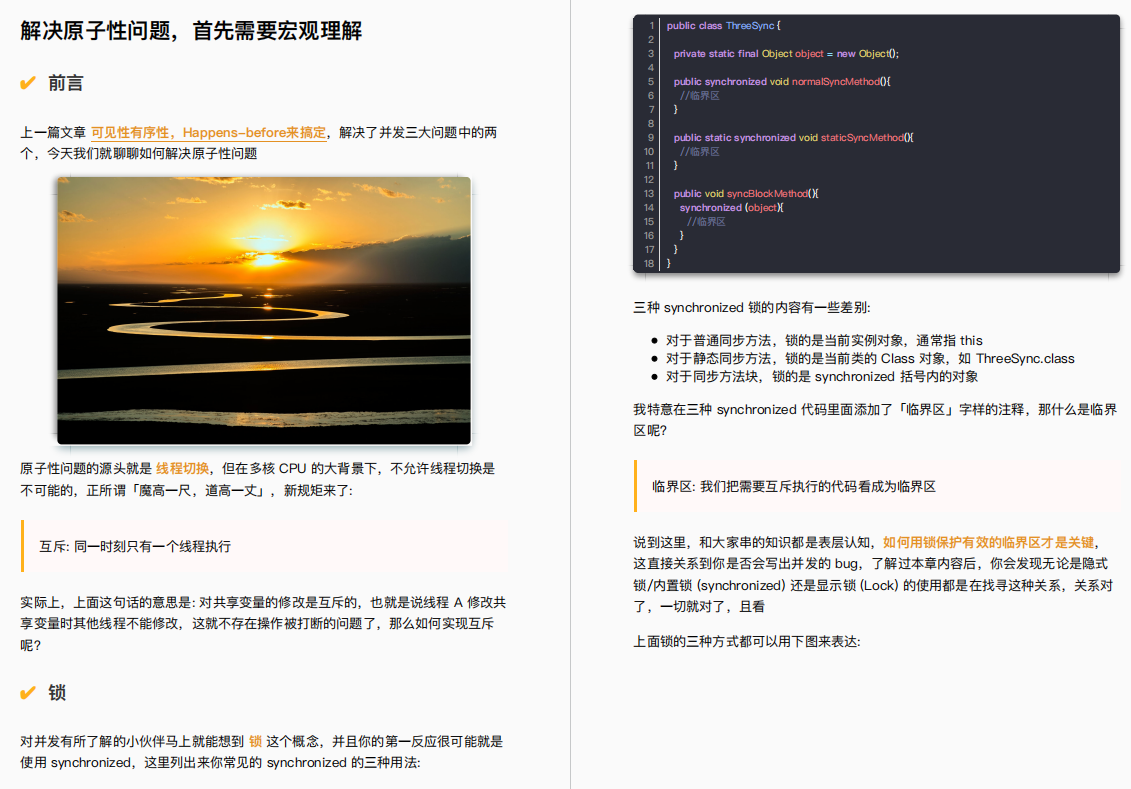This screenshot has width=1131, height=789.
Task: Click text 三种 synchronized 锁的内容有一些差别
Action: [x=752, y=308]
